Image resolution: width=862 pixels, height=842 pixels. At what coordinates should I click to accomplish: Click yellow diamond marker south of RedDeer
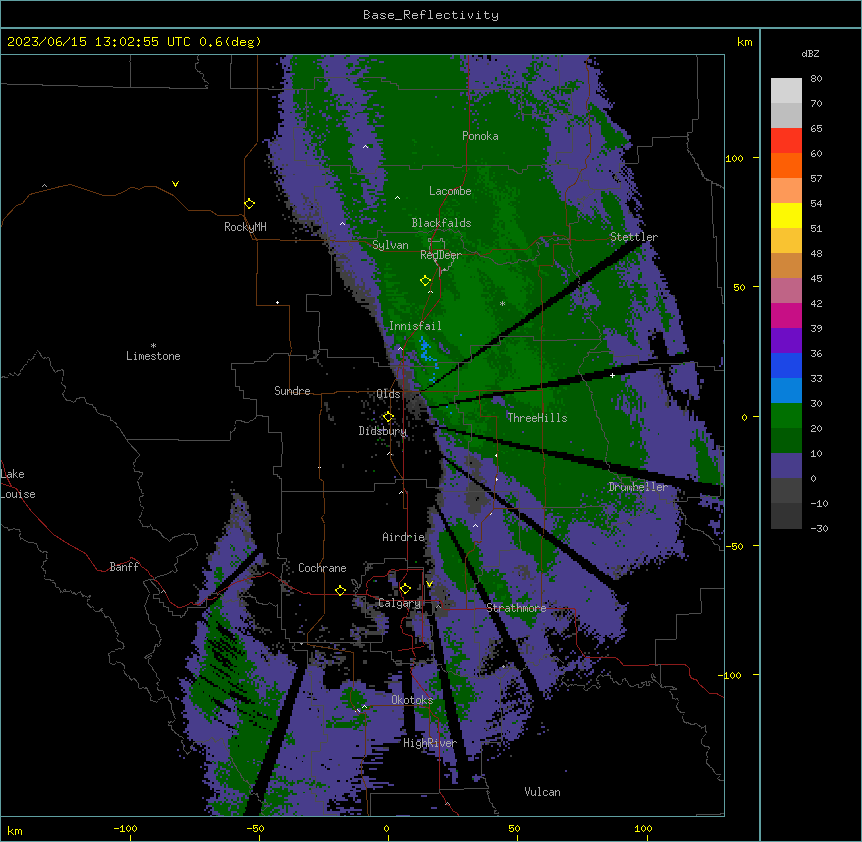tap(425, 281)
